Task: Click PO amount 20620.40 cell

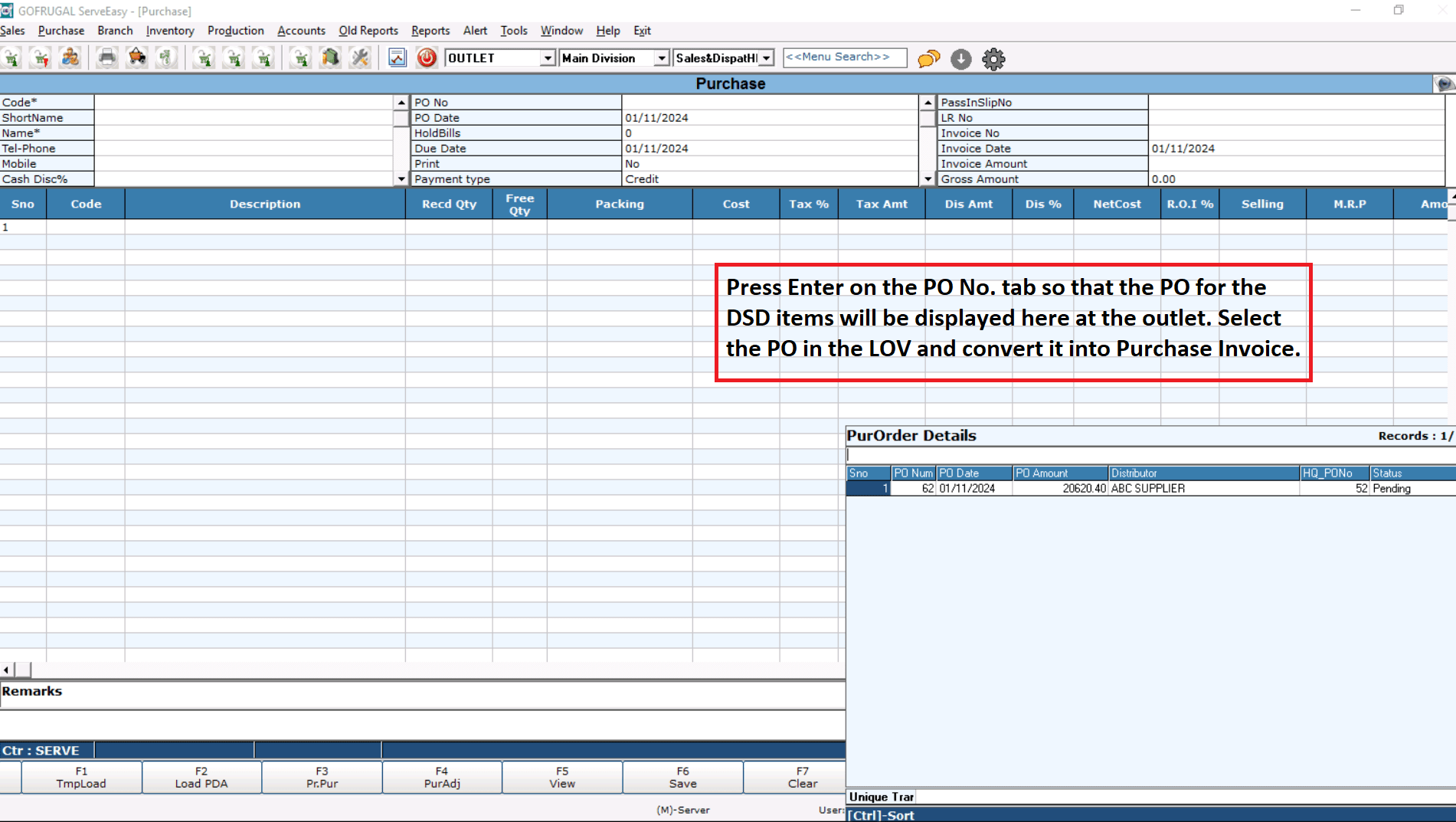Action: (1060, 489)
